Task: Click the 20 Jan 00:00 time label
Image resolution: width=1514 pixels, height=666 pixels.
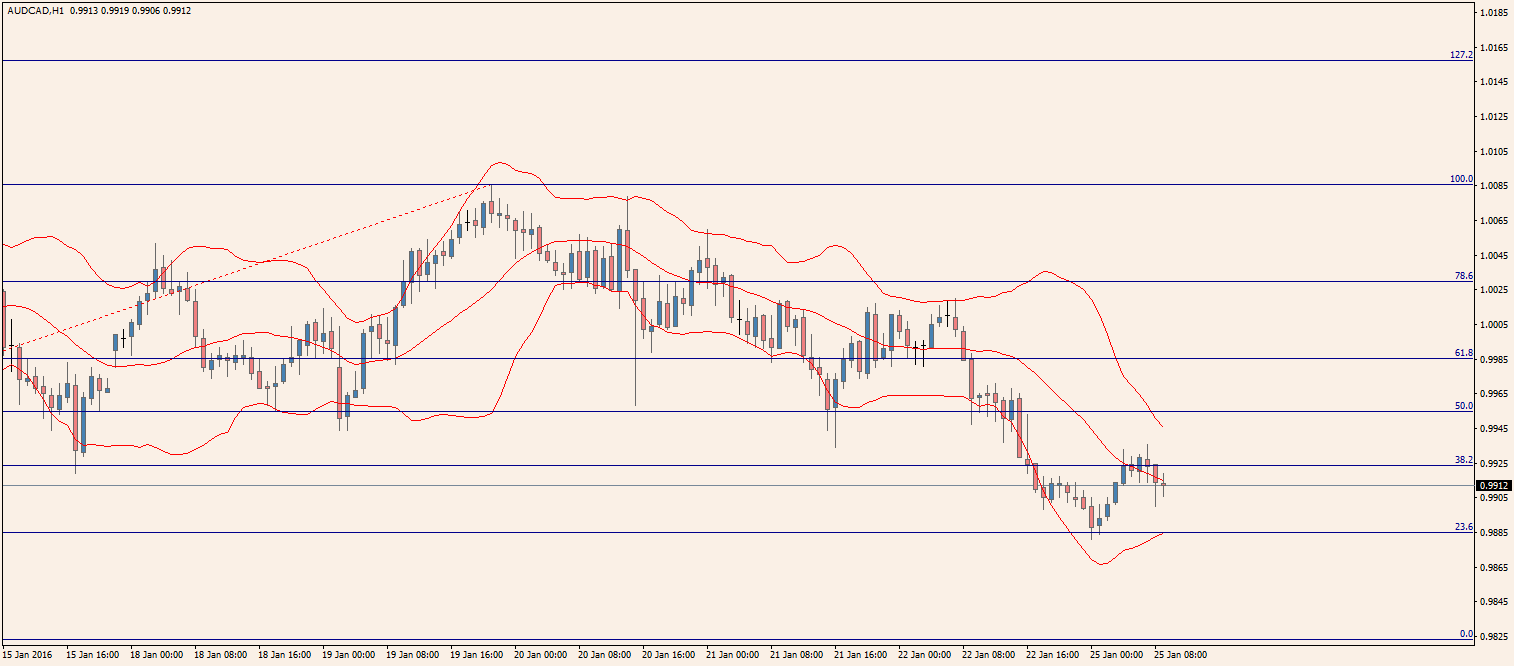Action: tap(541, 655)
